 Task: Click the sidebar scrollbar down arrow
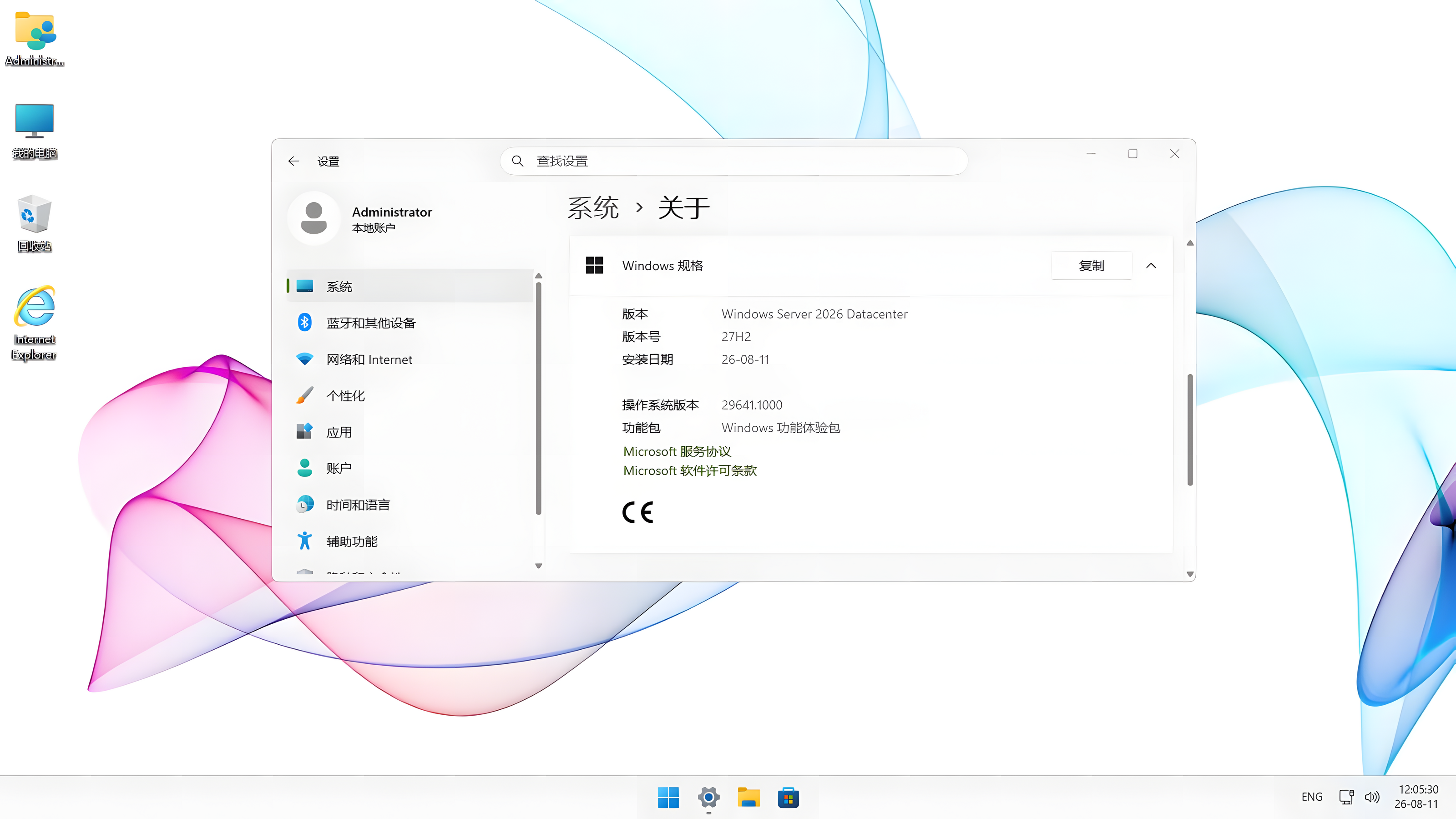click(x=539, y=565)
